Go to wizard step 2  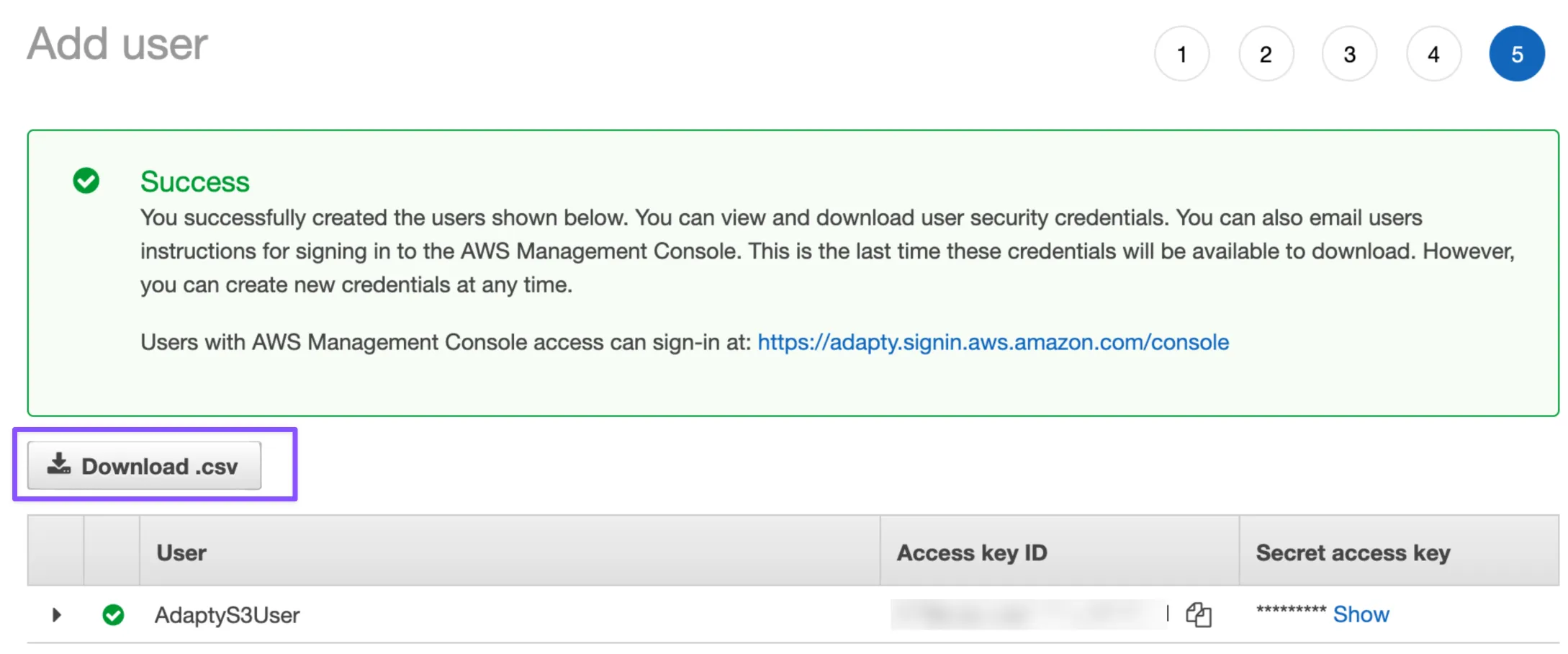point(1266,54)
